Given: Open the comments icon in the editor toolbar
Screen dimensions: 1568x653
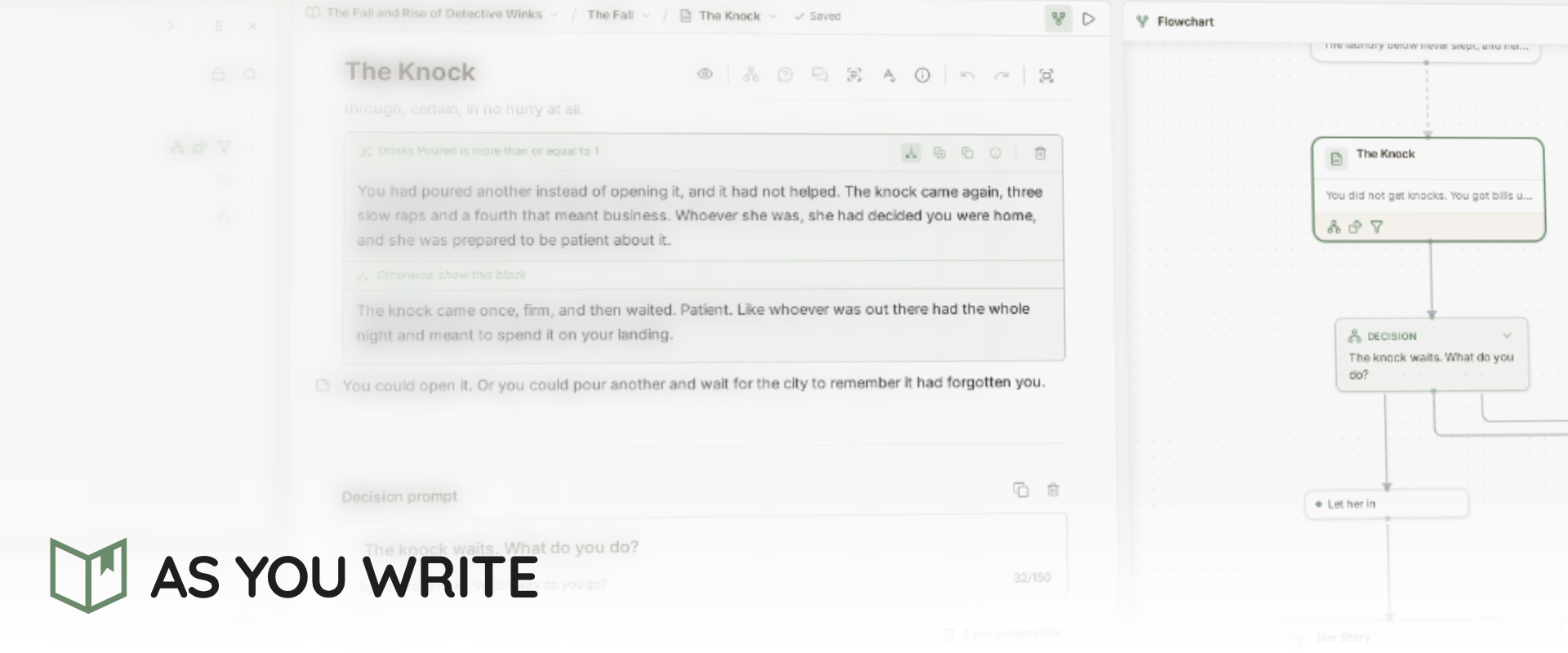Looking at the screenshot, I should point(819,75).
